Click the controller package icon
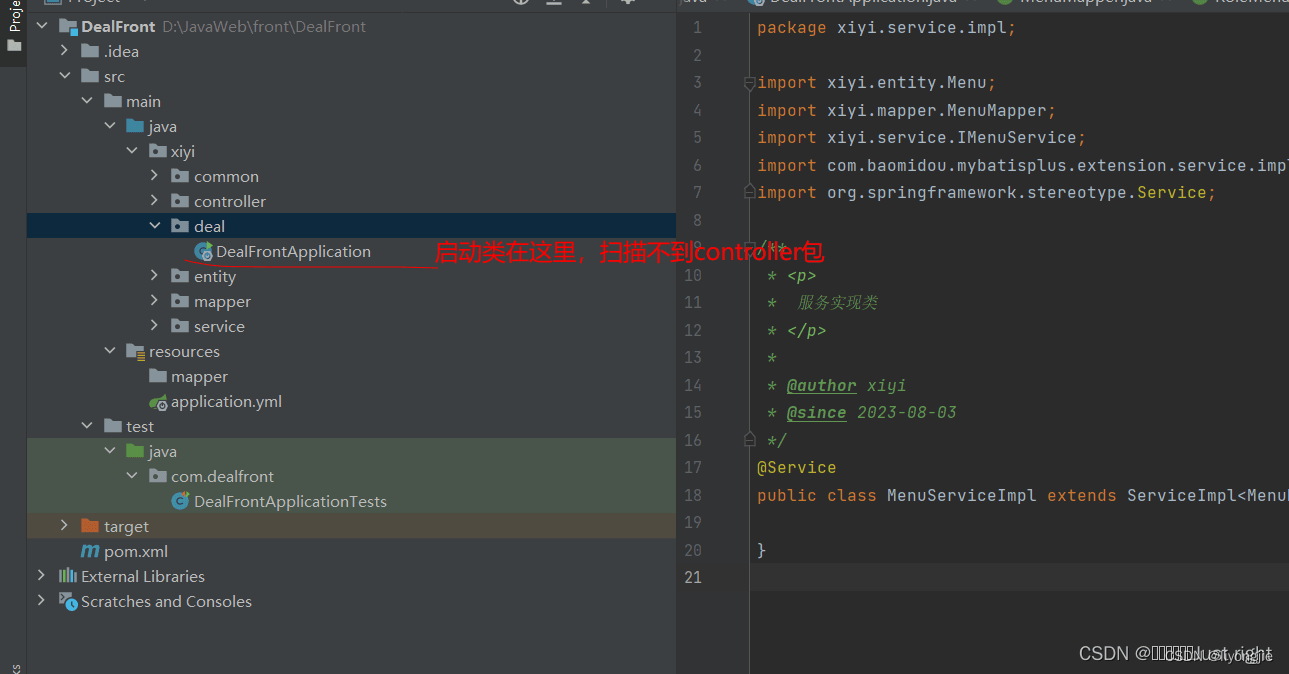Image resolution: width=1289 pixels, height=674 pixels. (x=180, y=201)
